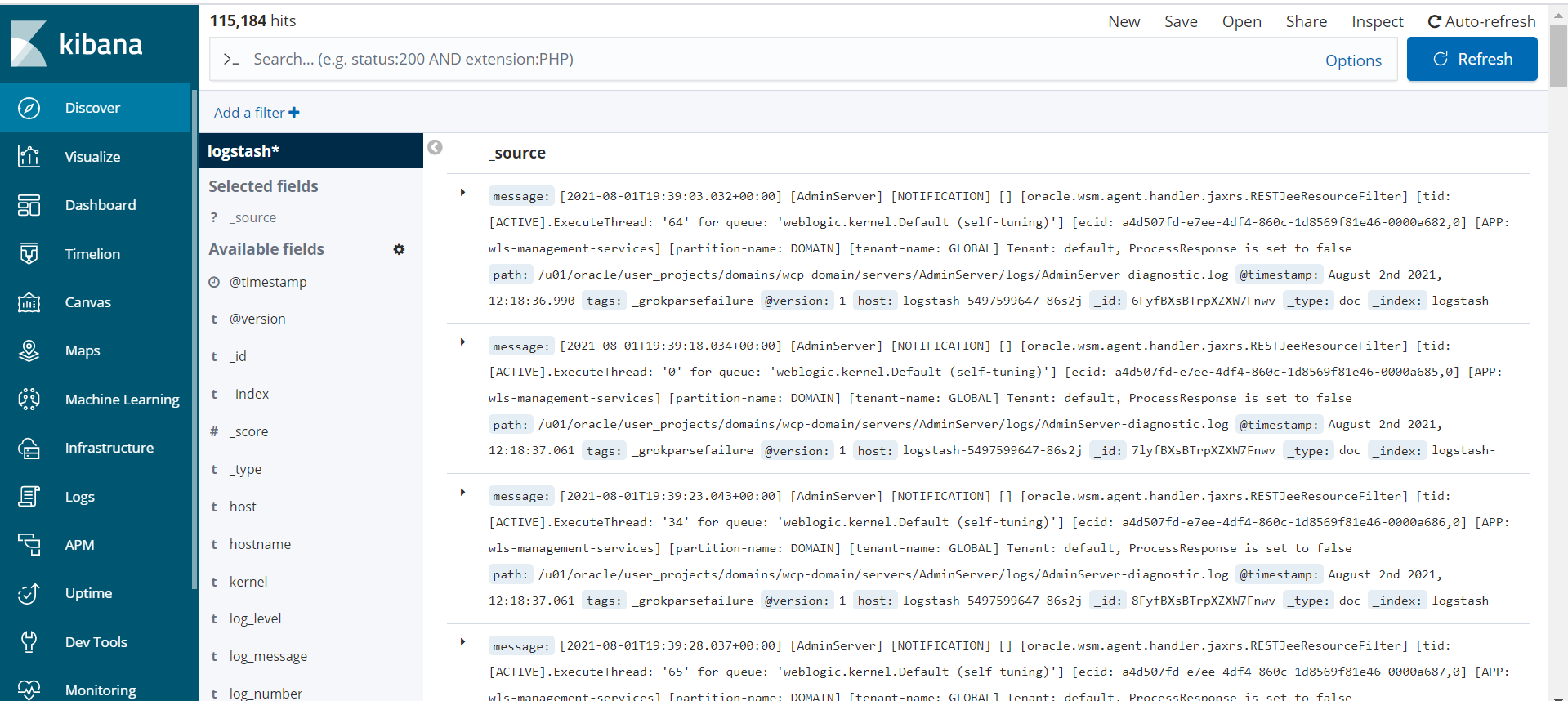Viewport: 1568px width, 701px height.
Task: Click Selected fields heading
Action: (263, 186)
